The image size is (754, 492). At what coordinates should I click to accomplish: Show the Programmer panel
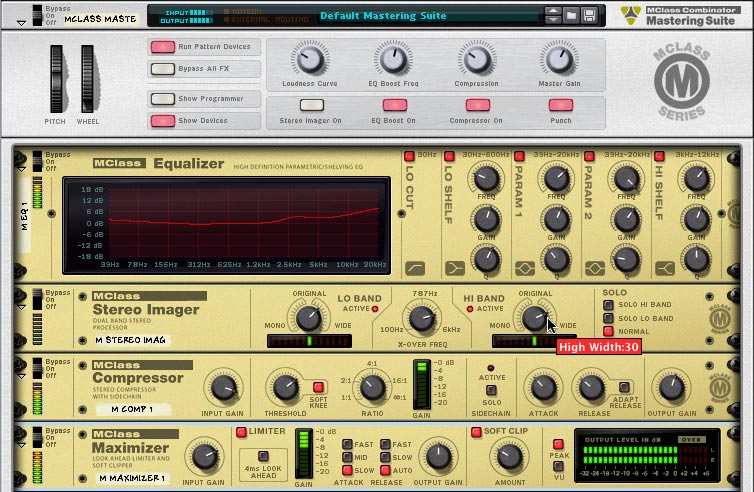tap(163, 99)
